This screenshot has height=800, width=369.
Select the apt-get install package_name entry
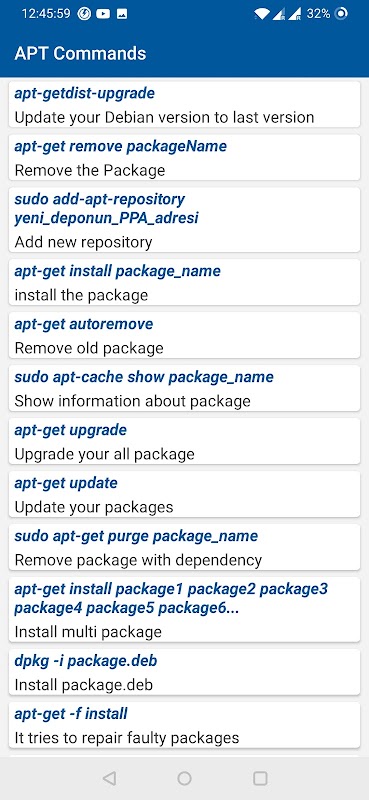click(184, 282)
